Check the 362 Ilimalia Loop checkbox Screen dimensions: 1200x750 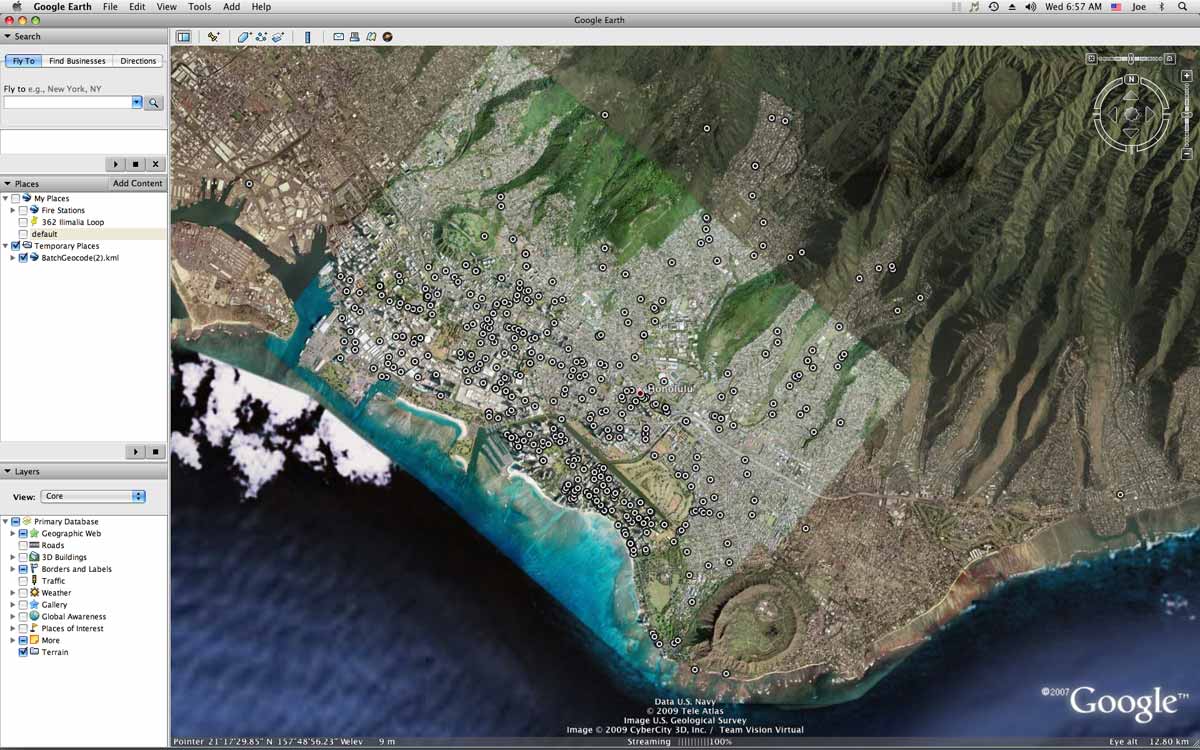click(x=23, y=222)
